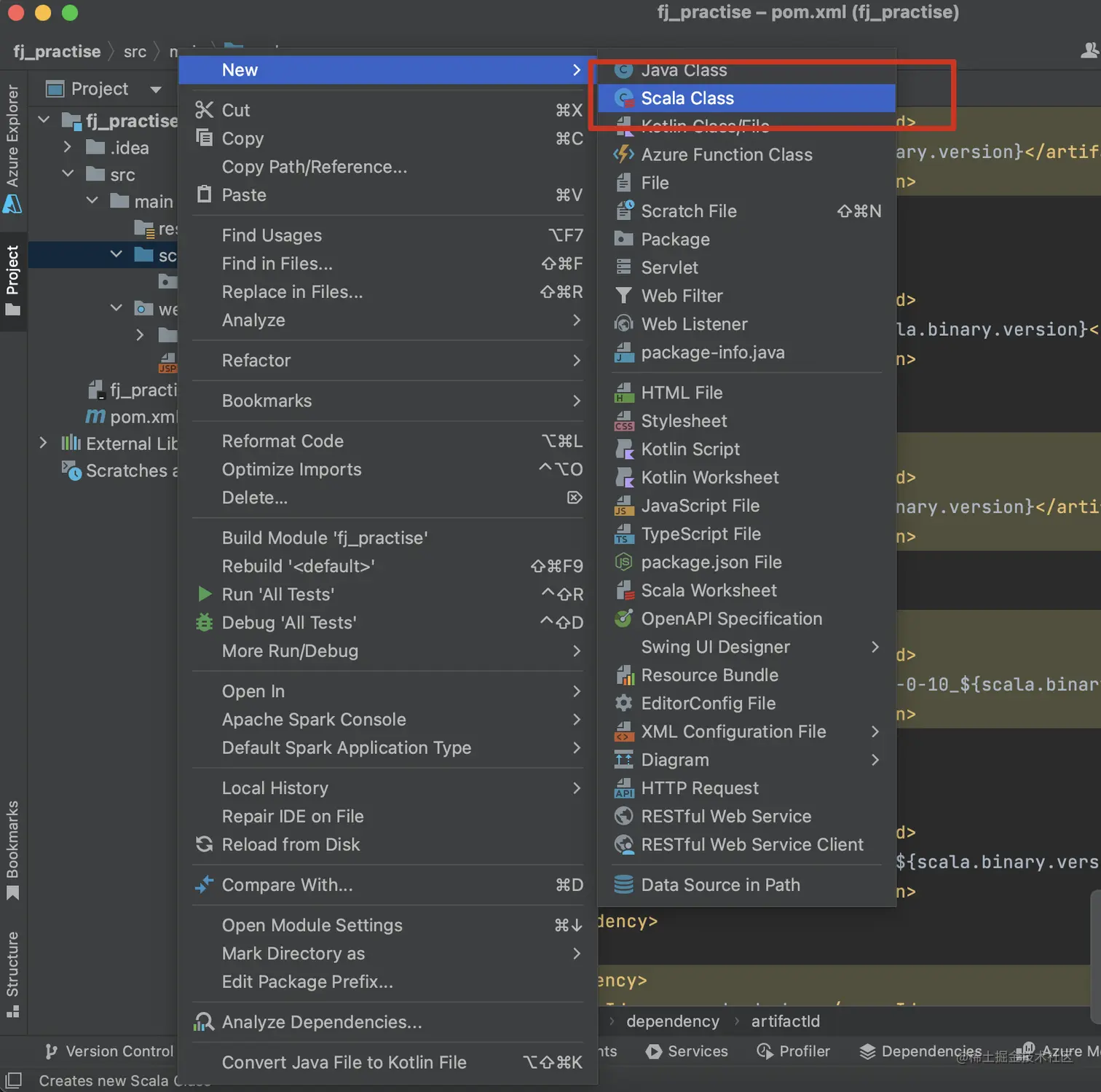This screenshot has height=1092, width=1101.
Task: Click the package.json File icon
Action: pyautogui.click(x=624, y=562)
